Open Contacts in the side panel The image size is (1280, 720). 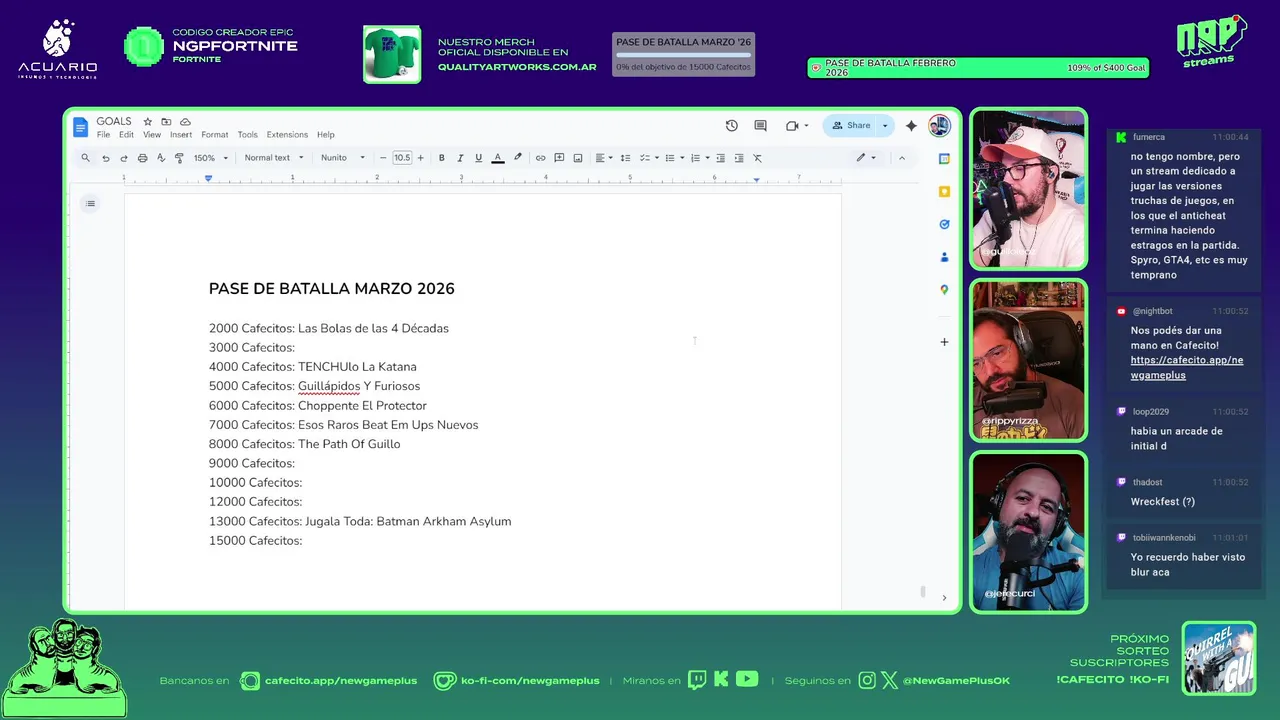(944, 257)
